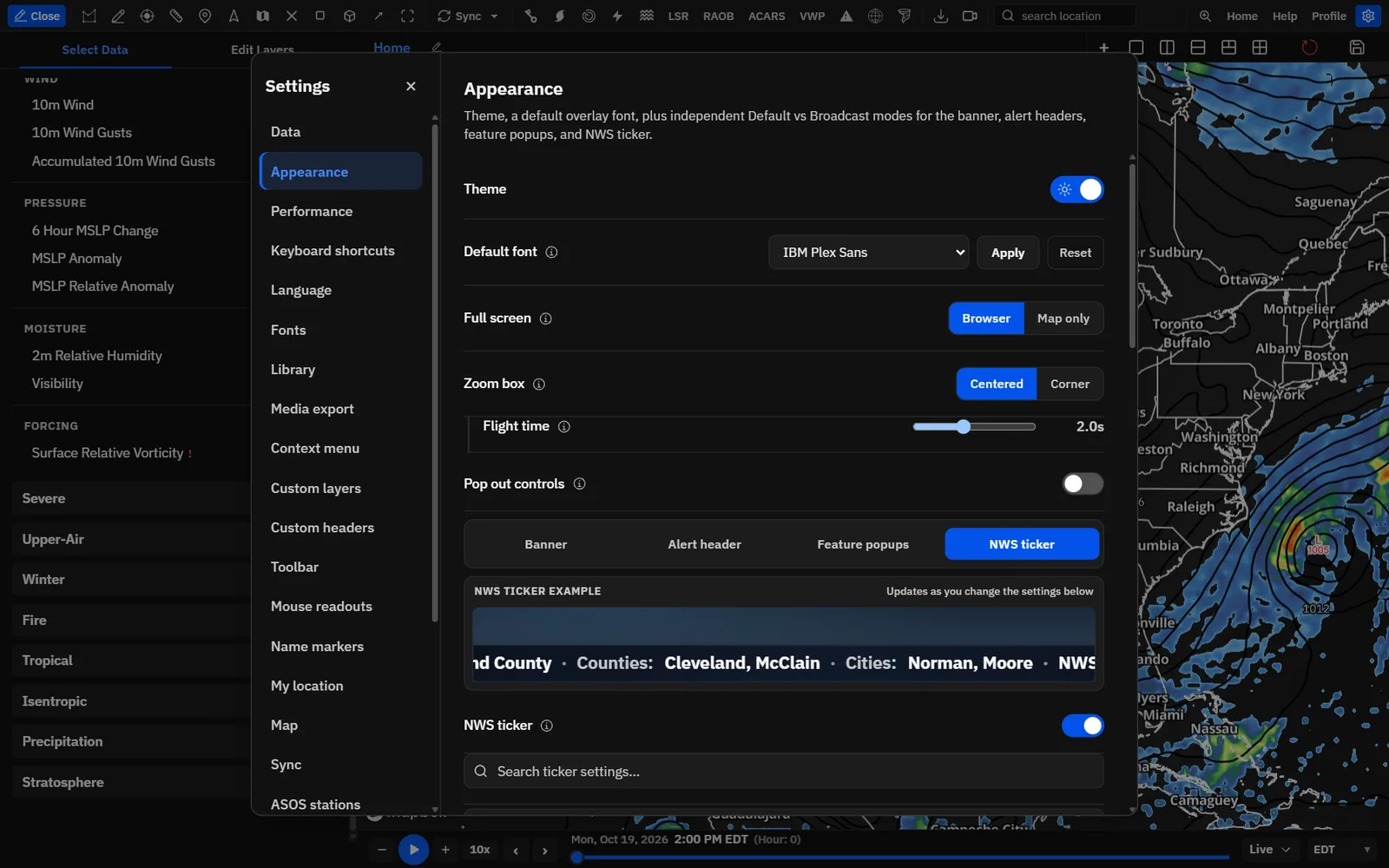The width and height of the screenshot is (1389, 868).
Task: Click the timeline scrubber handle
Action: [577, 858]
